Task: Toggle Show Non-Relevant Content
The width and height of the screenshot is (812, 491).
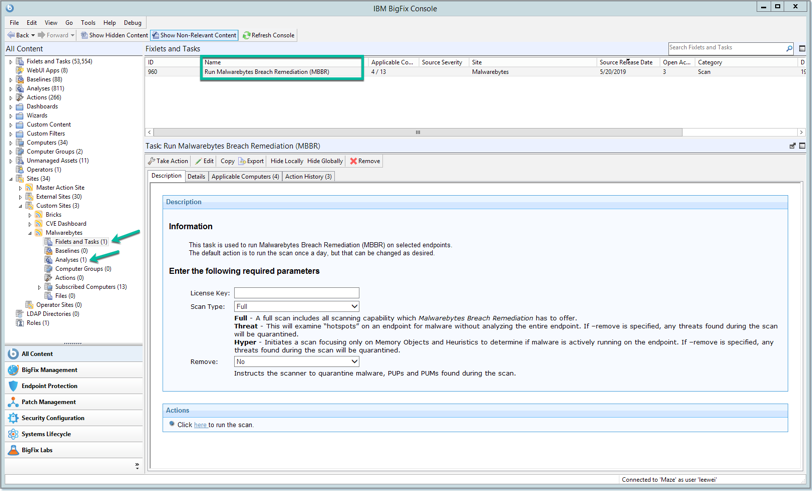Action: pyautogui.click(x=194, y=35)
